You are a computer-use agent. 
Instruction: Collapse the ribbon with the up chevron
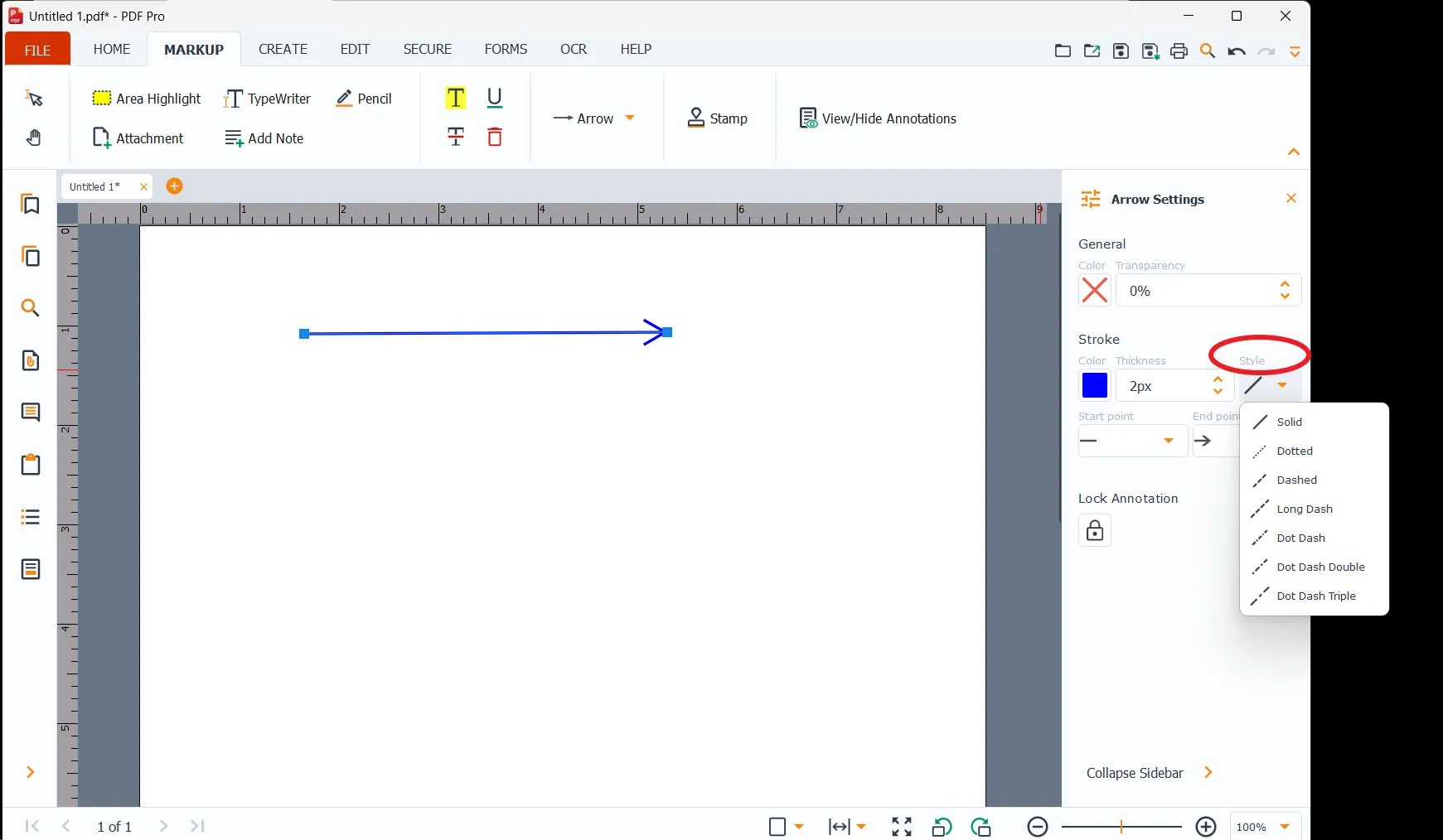(x=1294, y=152)
